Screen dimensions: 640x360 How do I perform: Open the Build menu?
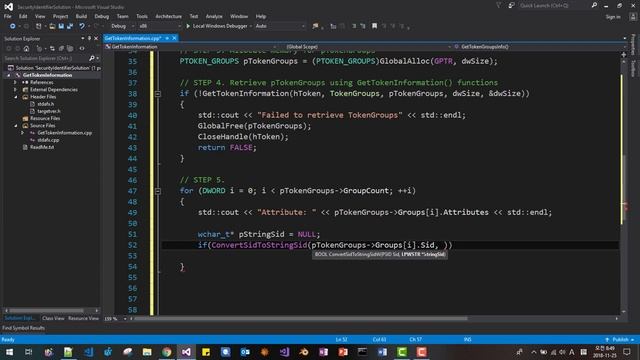(x=81, y=16)
